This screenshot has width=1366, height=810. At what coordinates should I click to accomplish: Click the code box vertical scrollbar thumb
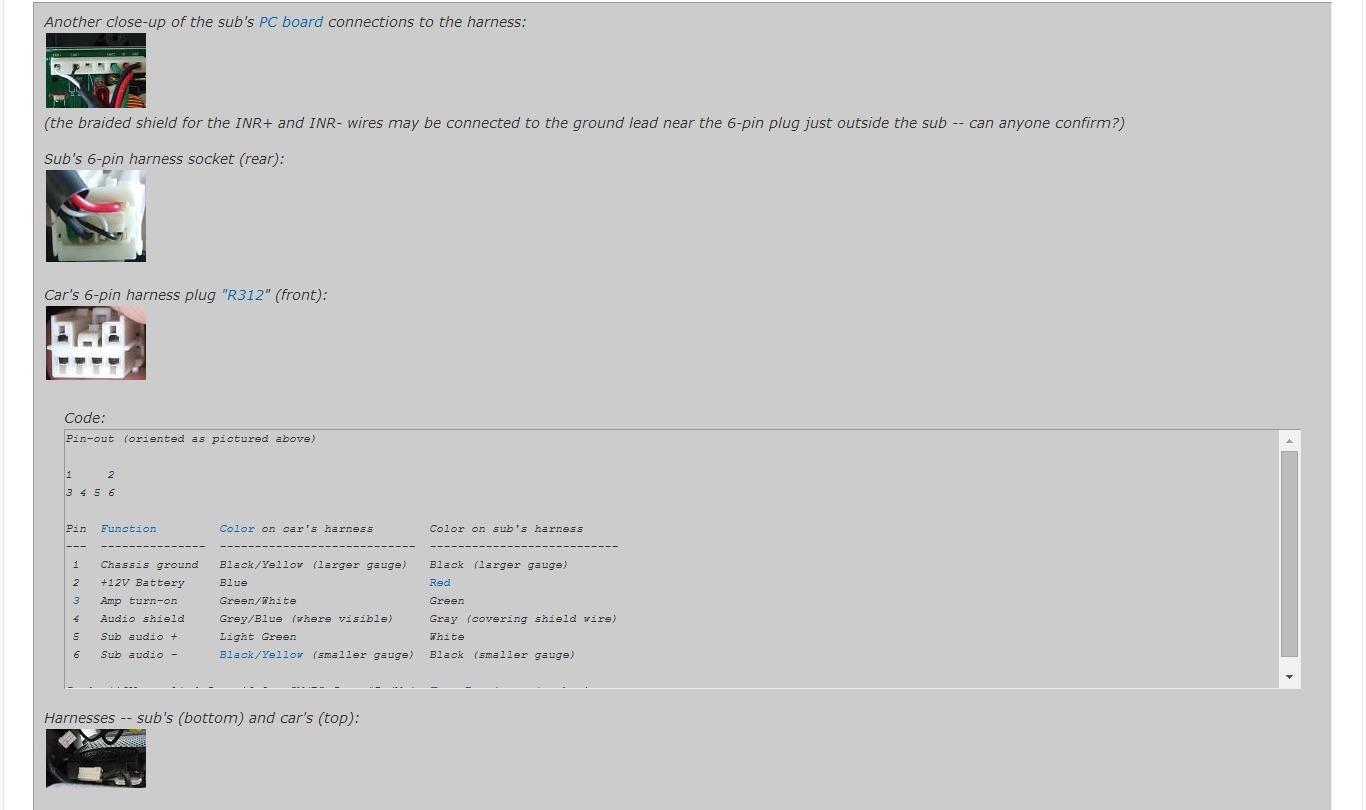[x=1289, y=553]
